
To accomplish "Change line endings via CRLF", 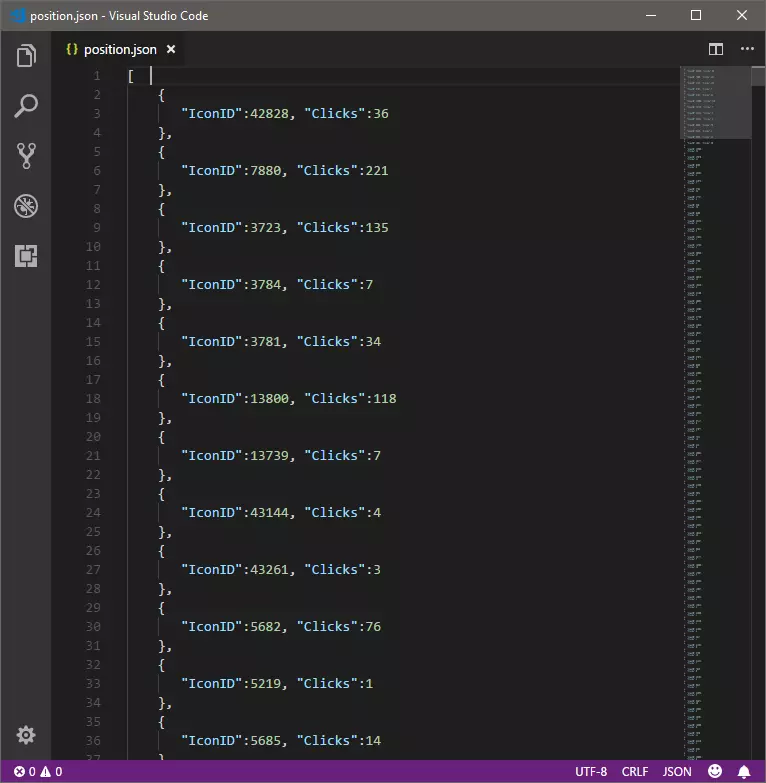I will click(635, 772).
